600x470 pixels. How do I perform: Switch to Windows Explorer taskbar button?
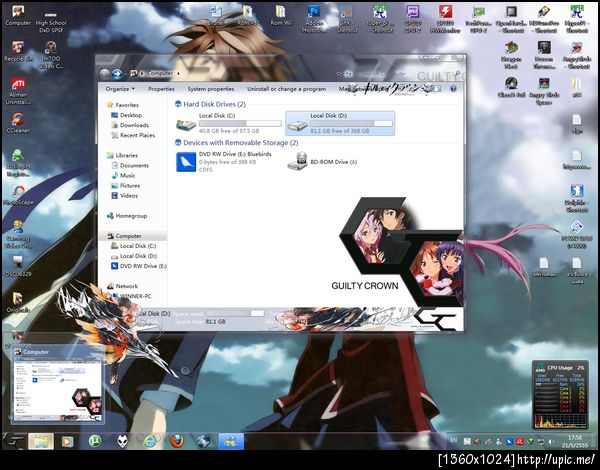click(41, 441)
